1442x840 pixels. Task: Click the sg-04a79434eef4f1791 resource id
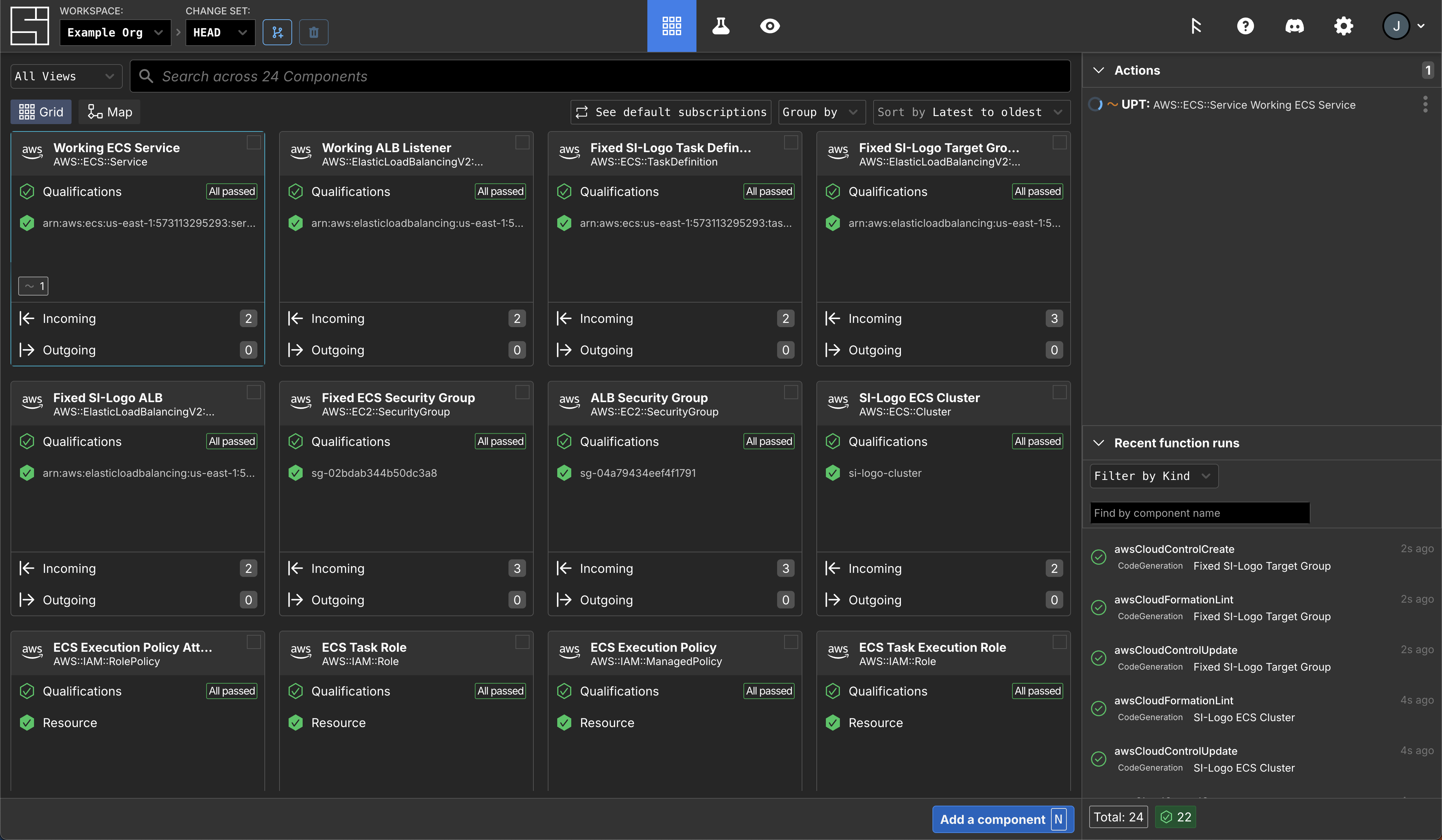pyautogui.click(x=638, y=473)
